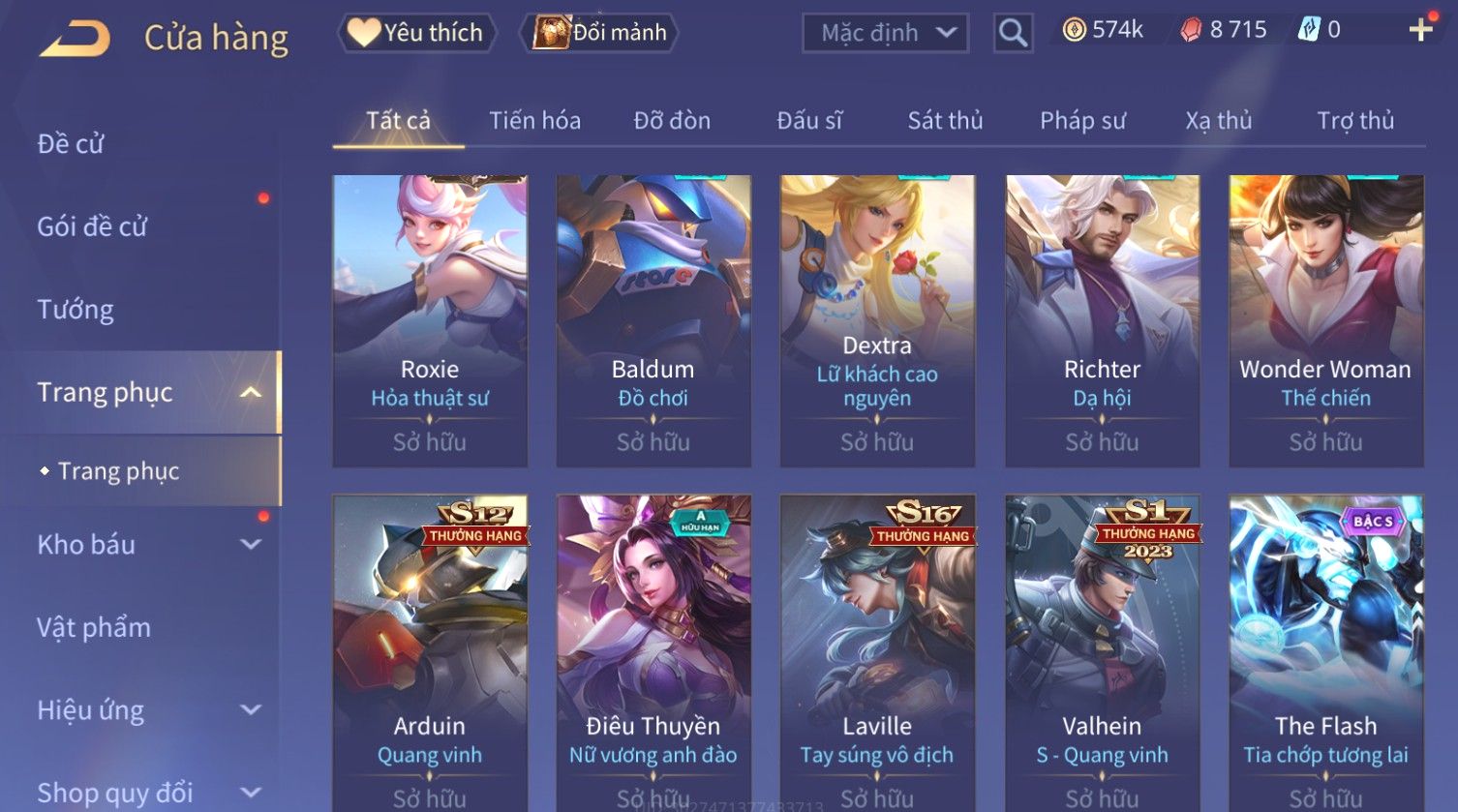
Task: Expand the Kho báu sidebar section
Action: 251,544
